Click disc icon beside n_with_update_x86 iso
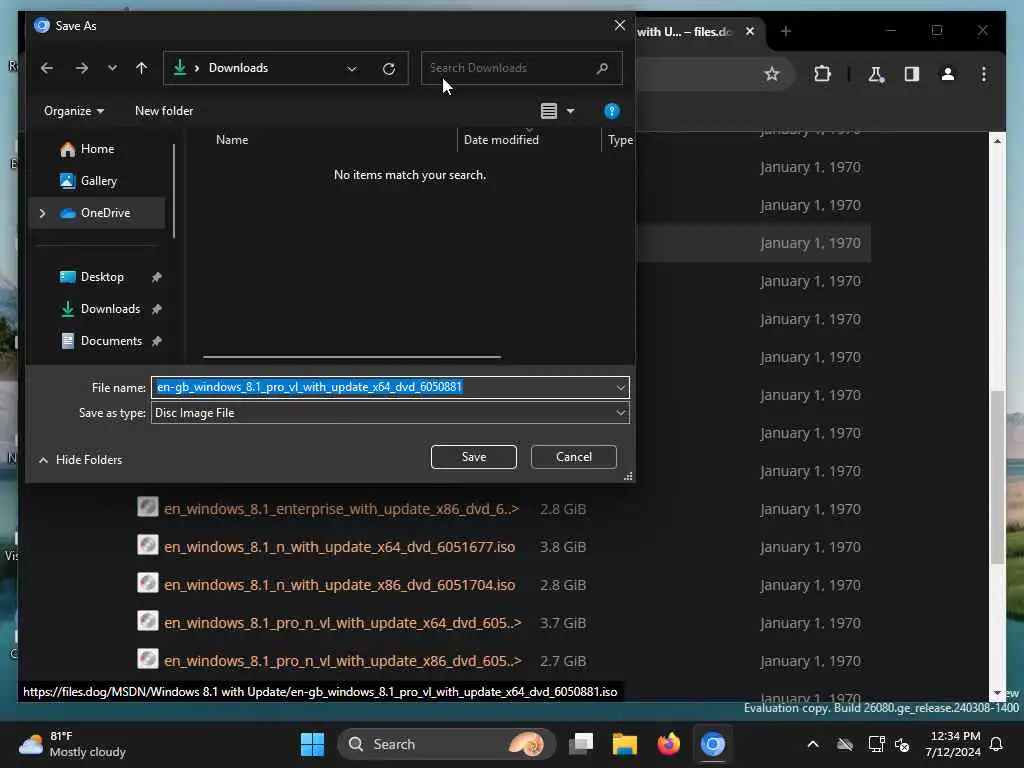The height and width of the screenshot is (768, 1024). (148, 583)
